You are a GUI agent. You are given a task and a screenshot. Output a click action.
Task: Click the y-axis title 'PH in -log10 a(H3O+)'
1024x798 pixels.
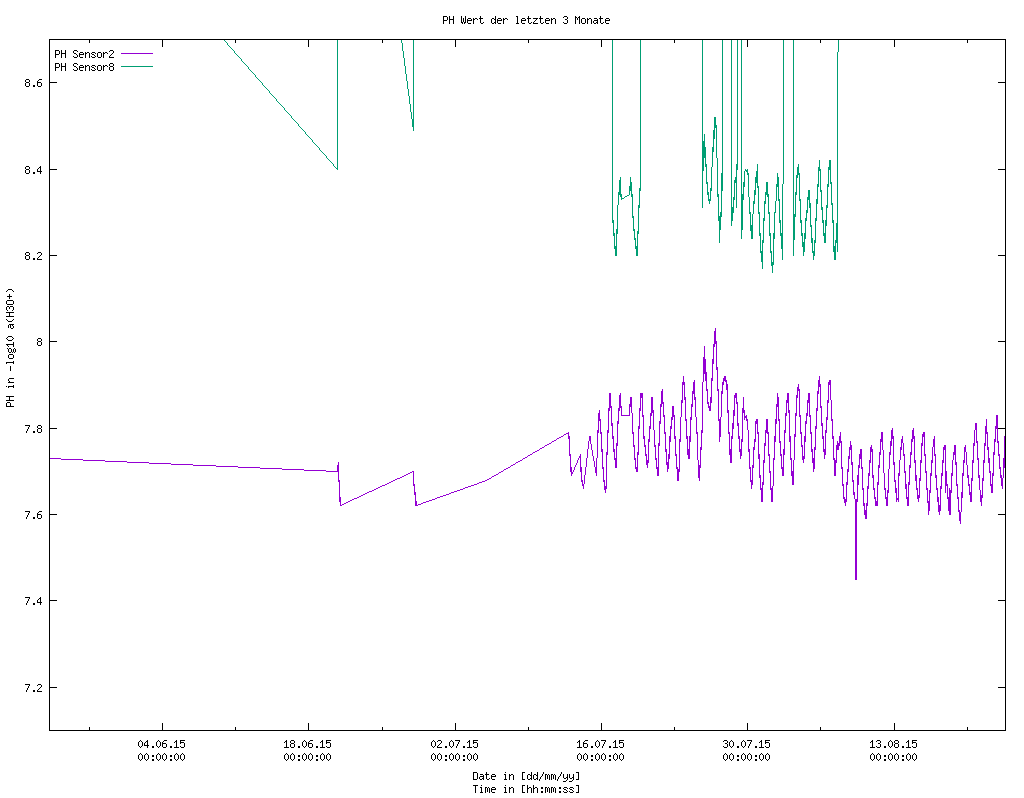click(x=10, y=347)
